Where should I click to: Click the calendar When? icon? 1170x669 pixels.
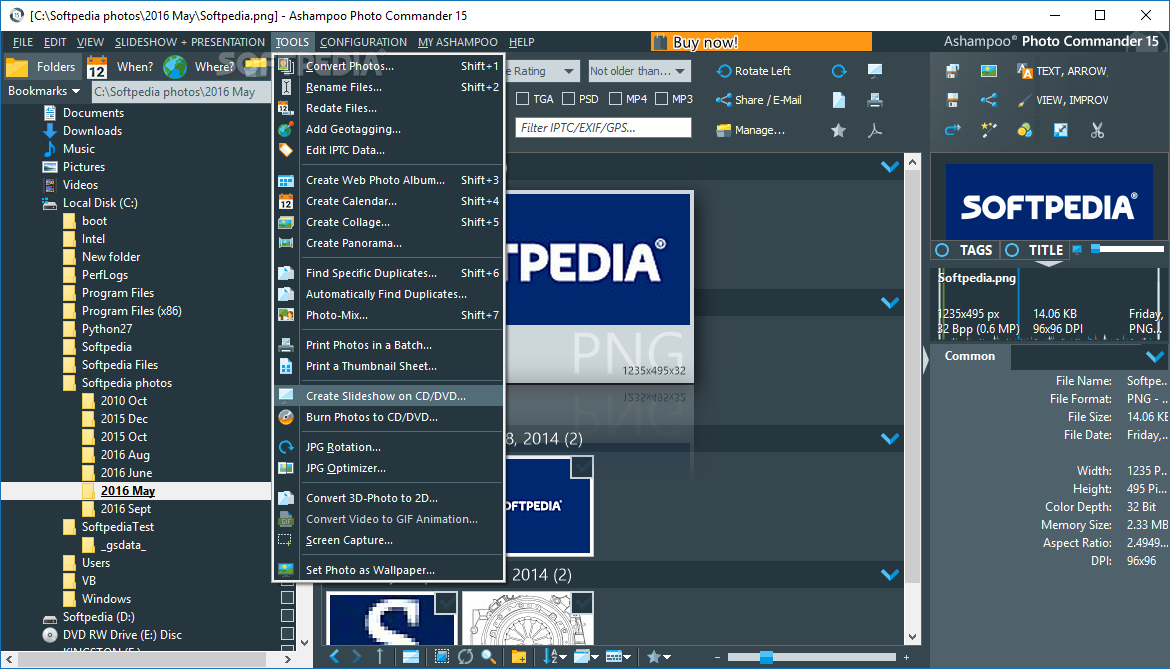[97, 67]
